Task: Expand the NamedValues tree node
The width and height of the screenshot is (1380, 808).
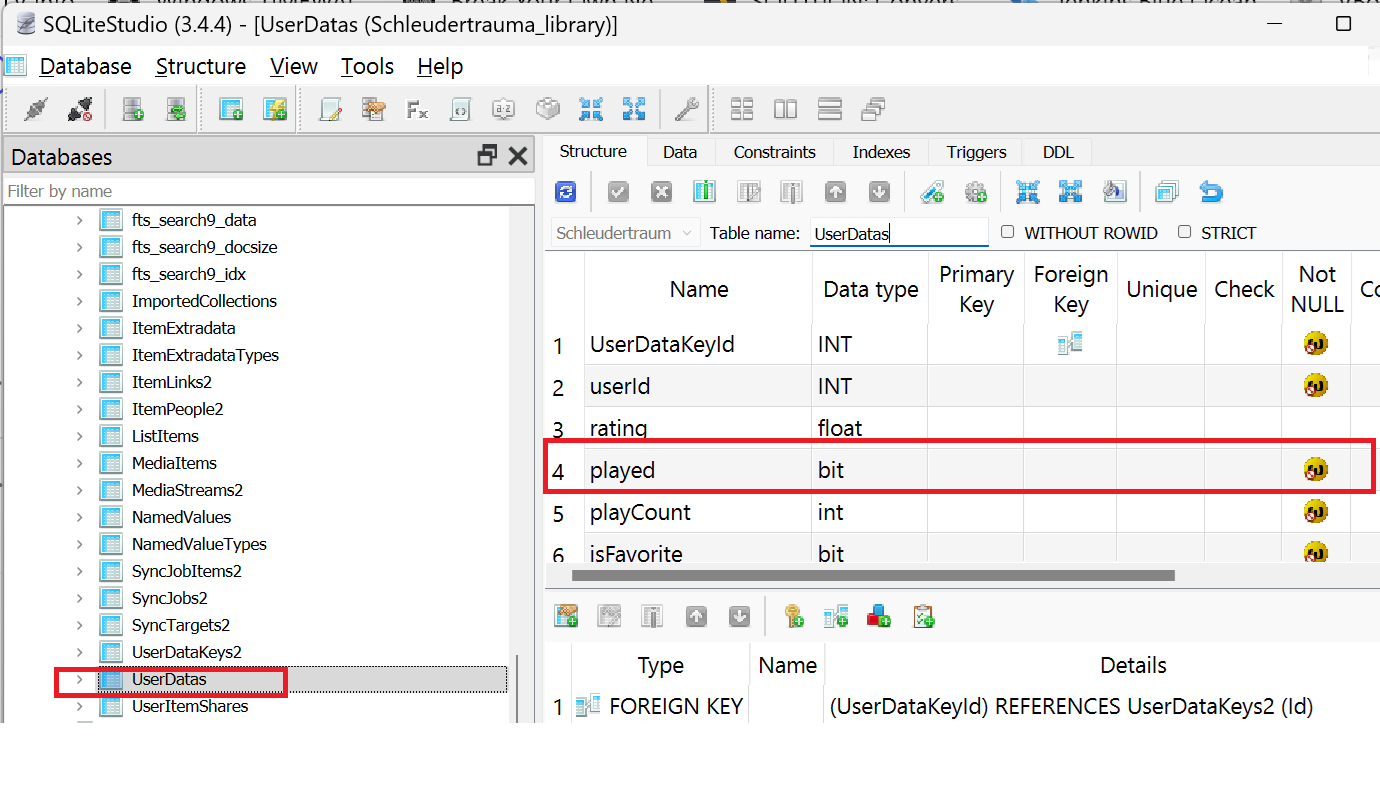Action: 80,517
